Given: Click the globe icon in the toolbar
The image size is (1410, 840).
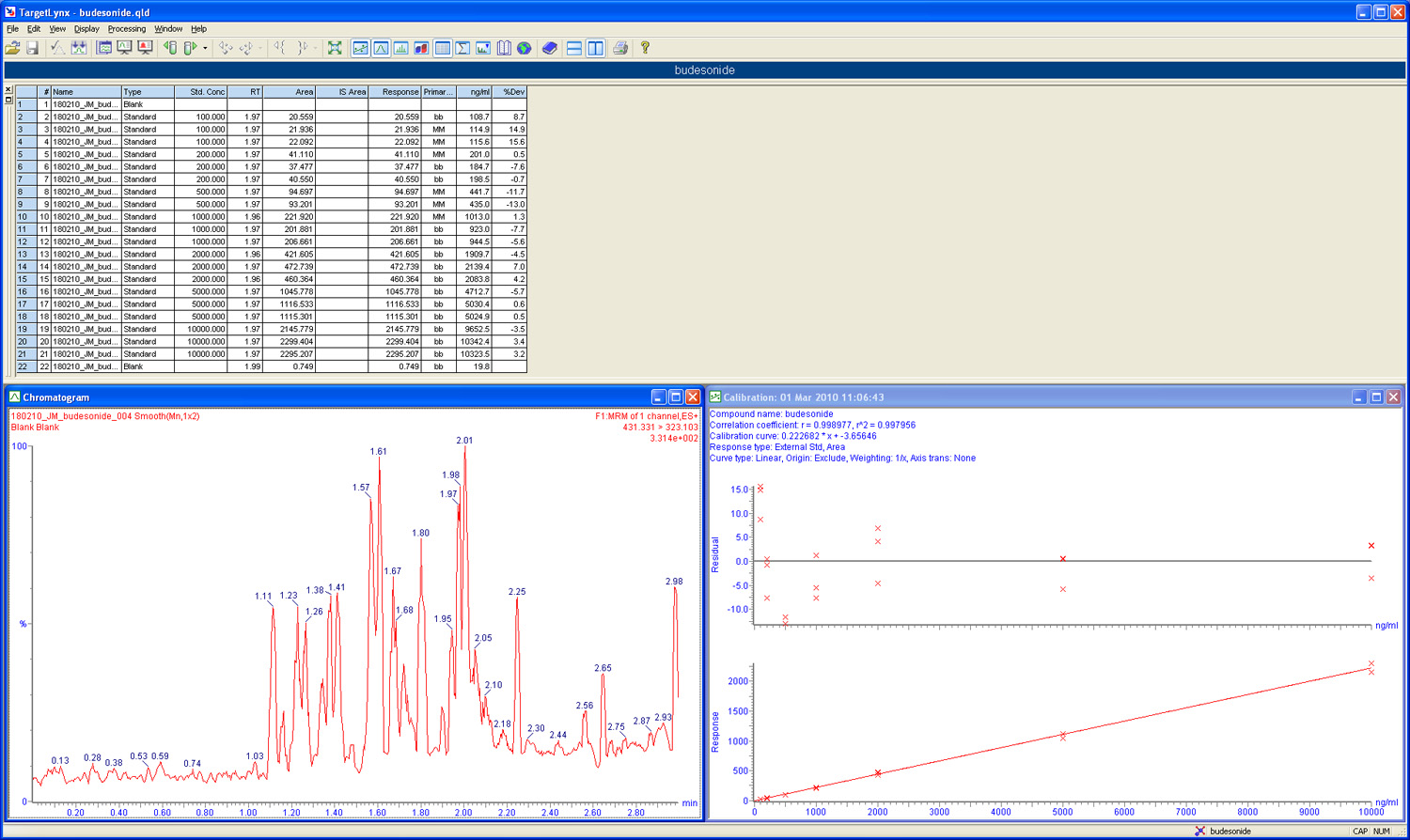Looking at the screenshot, I should (x=525, y=48).
